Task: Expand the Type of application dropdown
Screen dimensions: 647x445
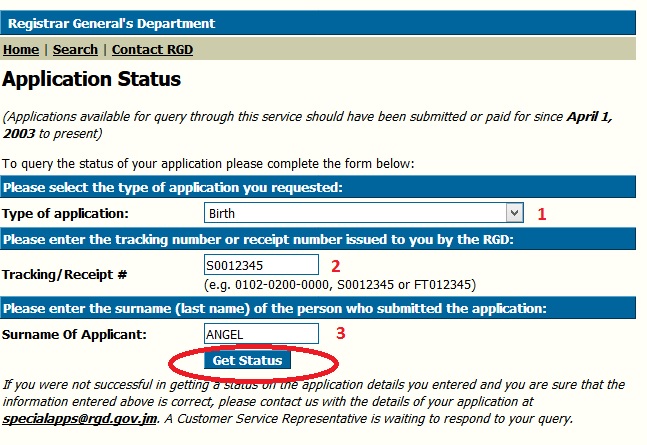Action: 514,212
